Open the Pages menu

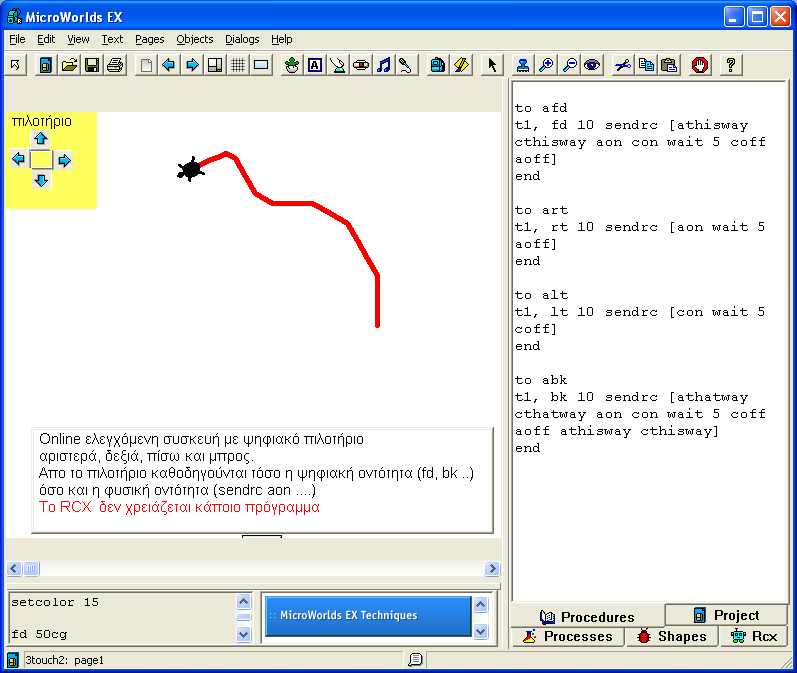click(149, 39)
